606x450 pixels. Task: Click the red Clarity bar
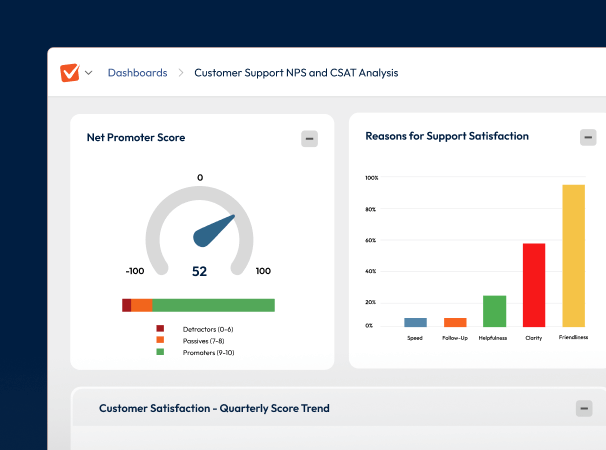click(x=534, y=285)
